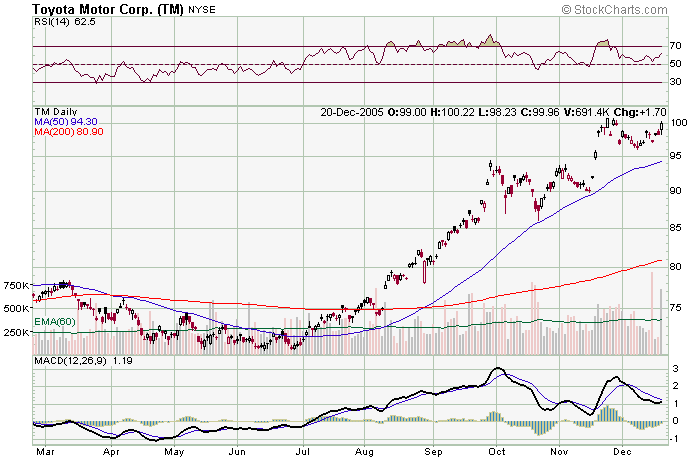Image resolution: width=700 pixels, height=462 pixels.
Task: Click the RSI 50 axis label
Action: 675,64
